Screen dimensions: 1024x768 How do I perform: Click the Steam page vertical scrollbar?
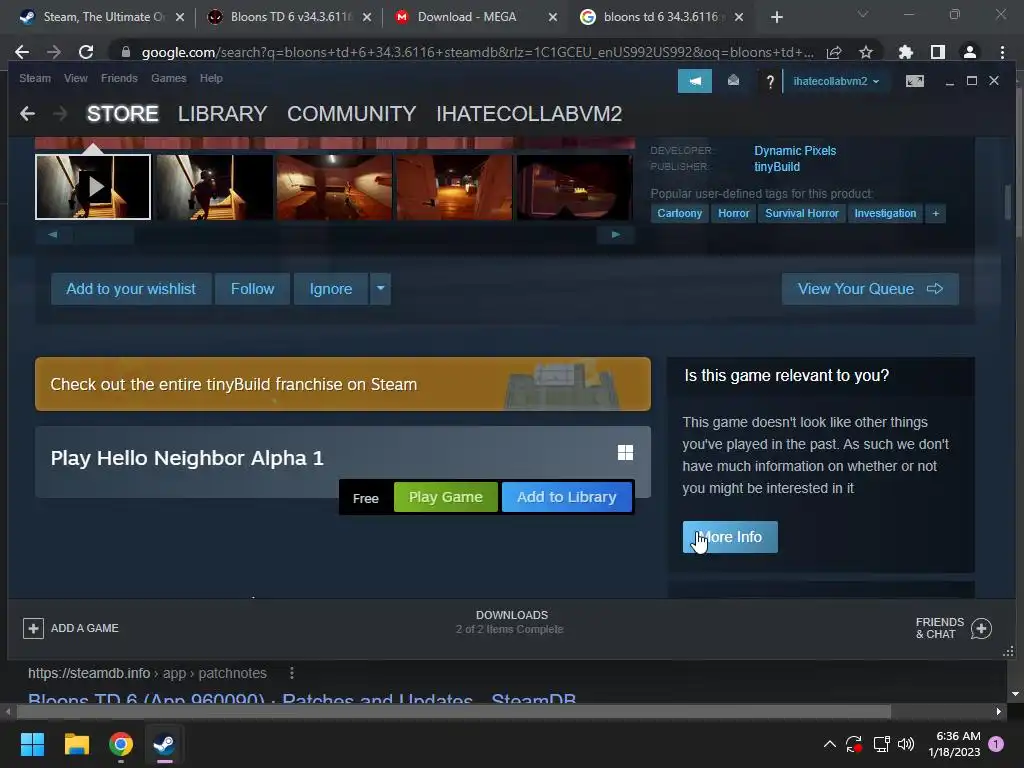click(x=1008, y=202)
